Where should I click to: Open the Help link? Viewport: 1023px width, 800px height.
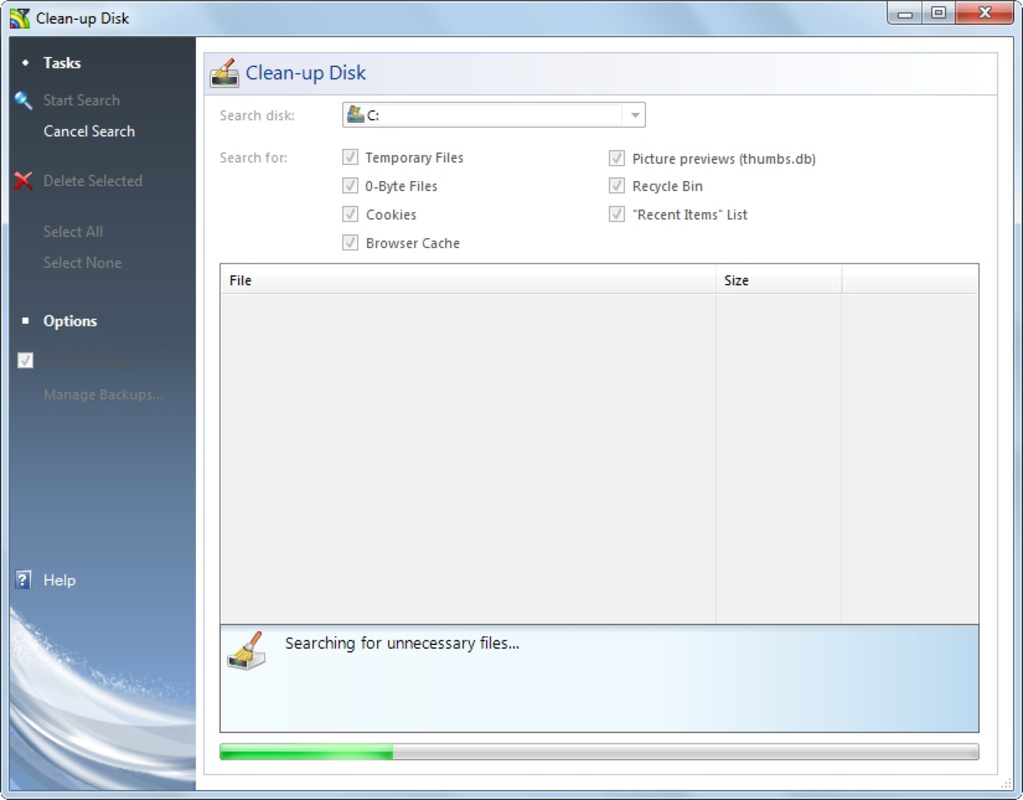59,580
